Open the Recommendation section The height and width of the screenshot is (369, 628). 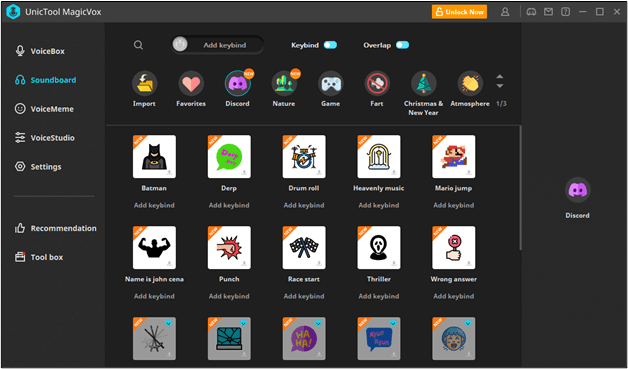tap(55, 228)
